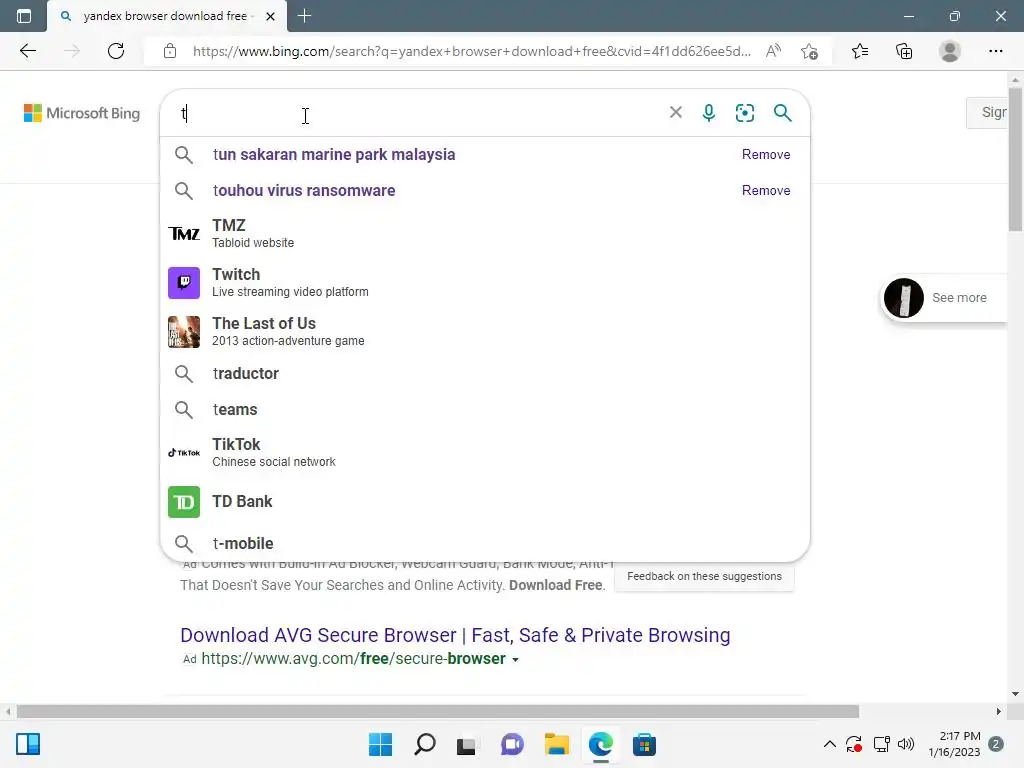Open File Explorer from taskbar
This screenshot has height=768, width=1024.
[x=556, y=744]
